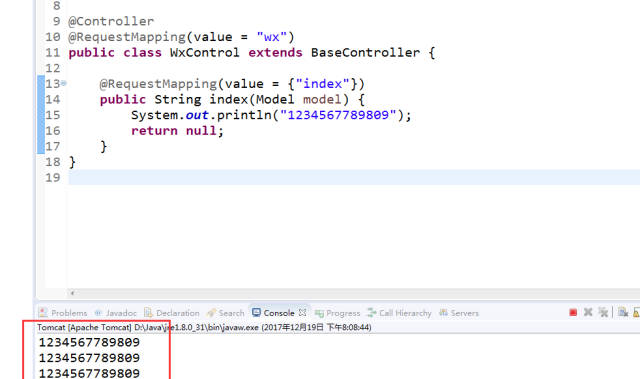The width and height of the screenshot is (640, 379).
Task: Click the editor horizontal scrollbar left arrow
Action: [72, 293]
